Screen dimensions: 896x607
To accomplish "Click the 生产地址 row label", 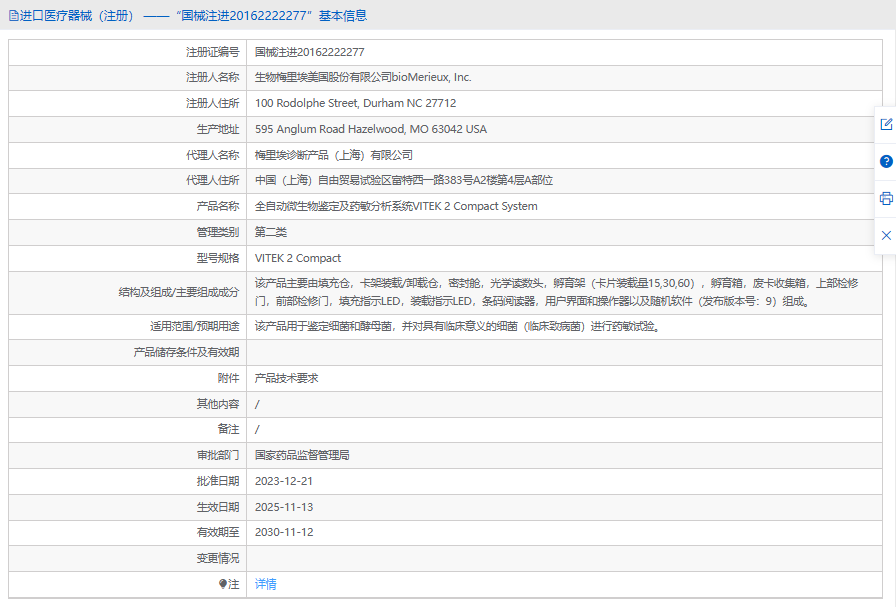I will pyautogui.click(x=218, y=129).
